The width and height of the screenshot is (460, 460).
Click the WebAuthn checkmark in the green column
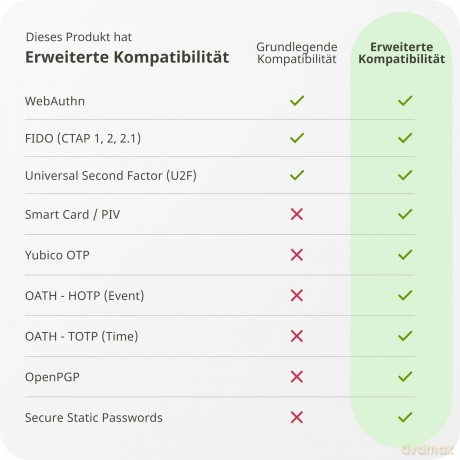pyautogui.click(x=405, y=101)
